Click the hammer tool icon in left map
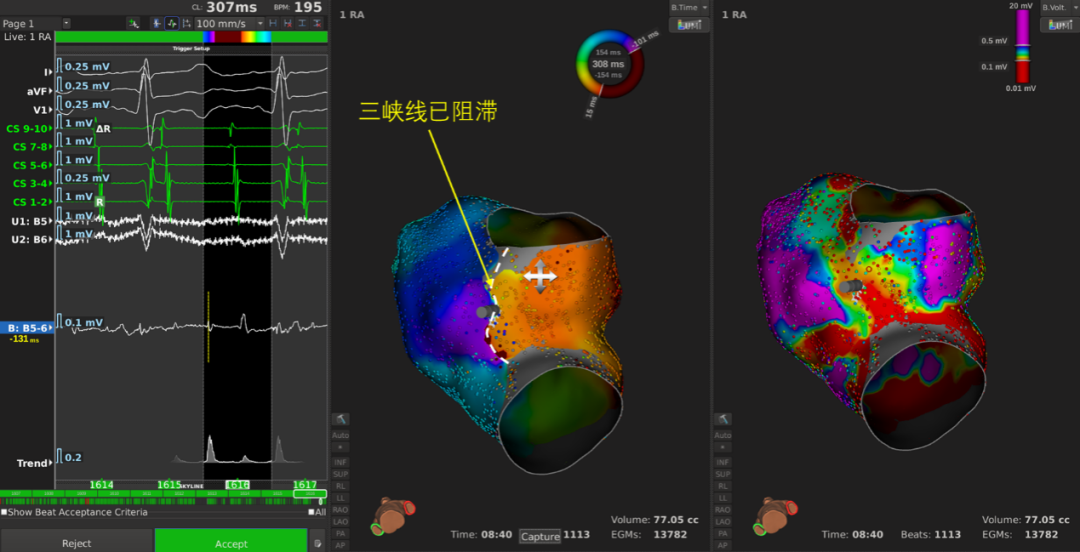 click(340, 420)
